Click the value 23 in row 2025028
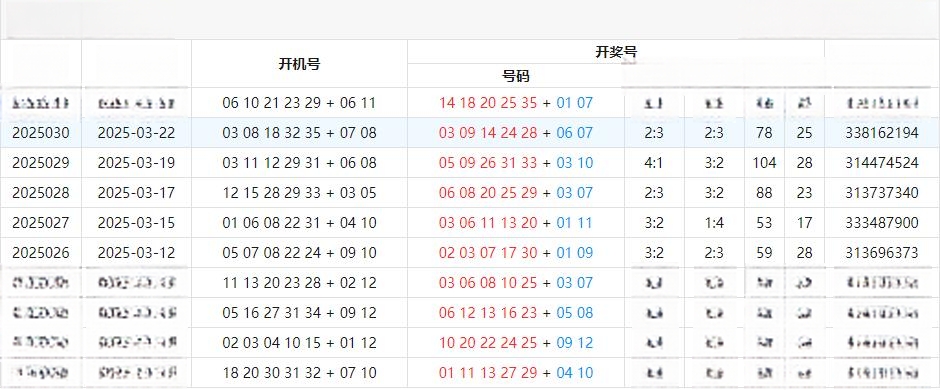 805,193
